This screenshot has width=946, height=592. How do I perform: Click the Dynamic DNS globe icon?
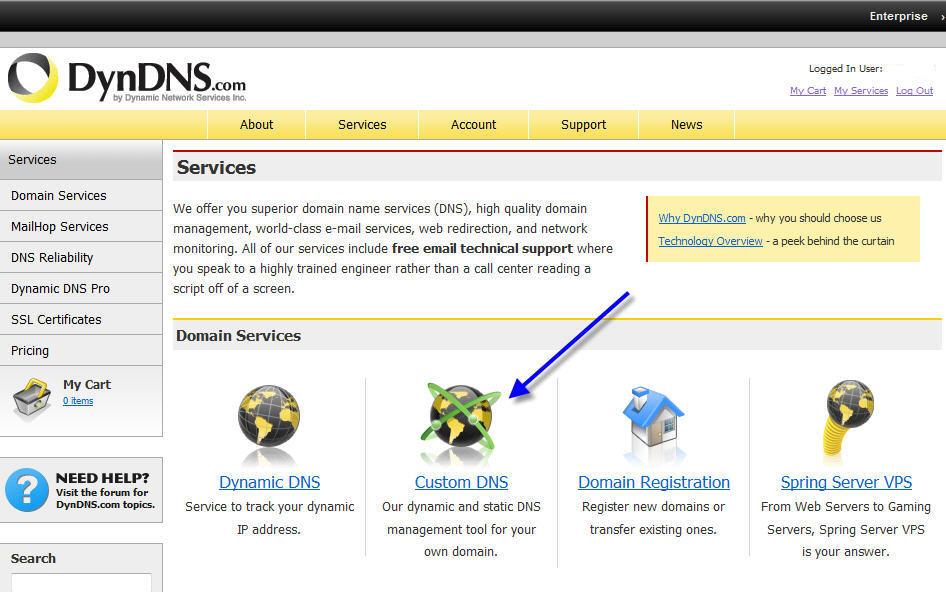269,416
